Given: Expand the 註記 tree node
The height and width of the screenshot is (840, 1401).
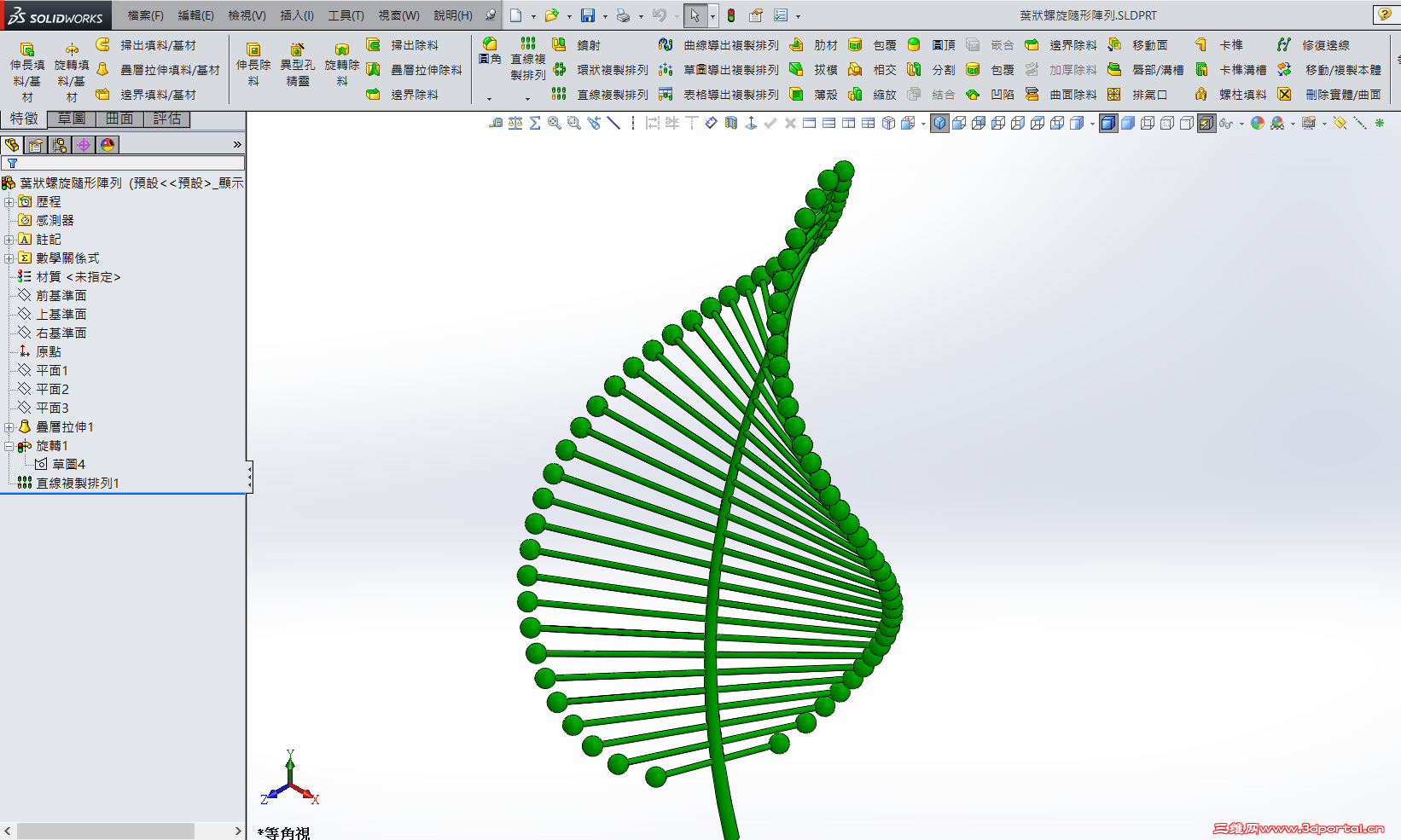Looking at the screenshot, I should click(x=9, y=240).
